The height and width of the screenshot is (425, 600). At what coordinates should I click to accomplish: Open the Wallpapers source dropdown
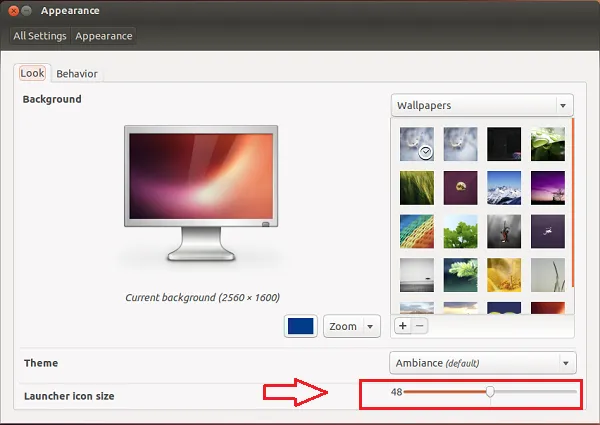point(482,105)
